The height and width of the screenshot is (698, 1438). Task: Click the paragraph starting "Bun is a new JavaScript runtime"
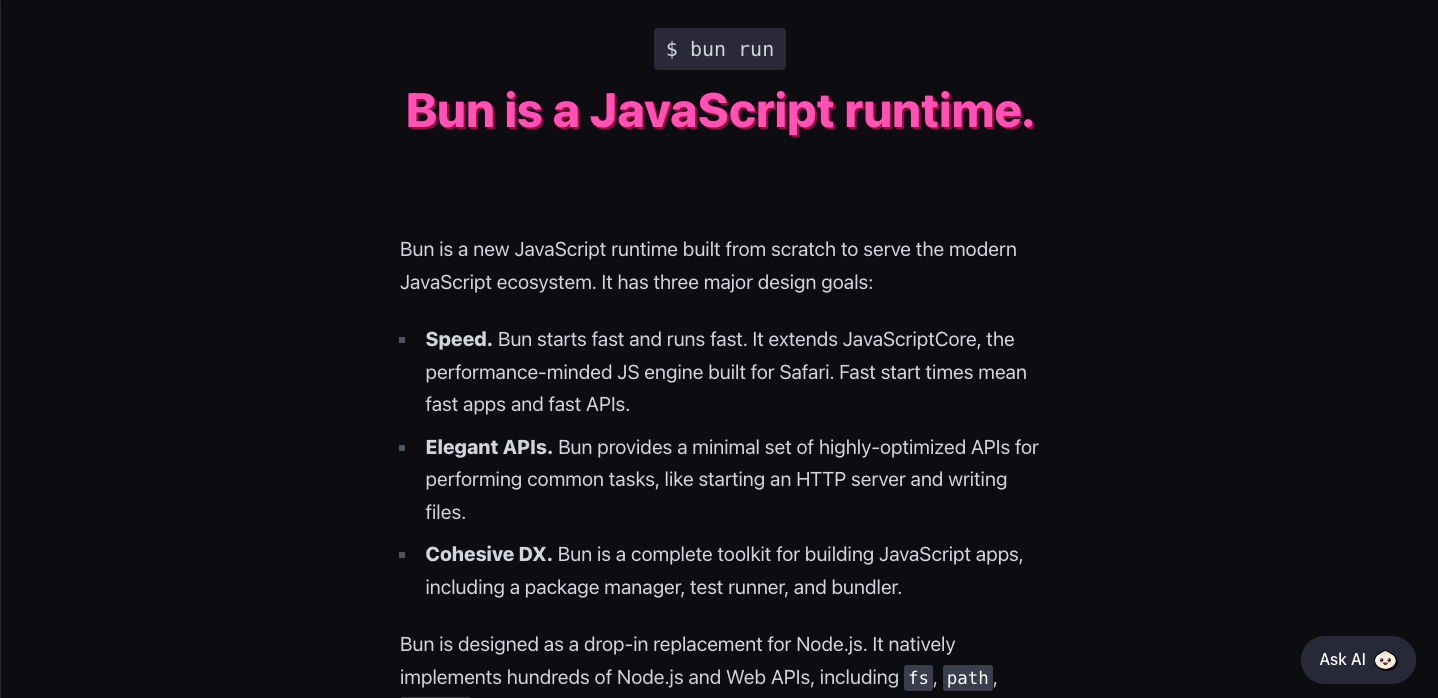click(708, 265)
